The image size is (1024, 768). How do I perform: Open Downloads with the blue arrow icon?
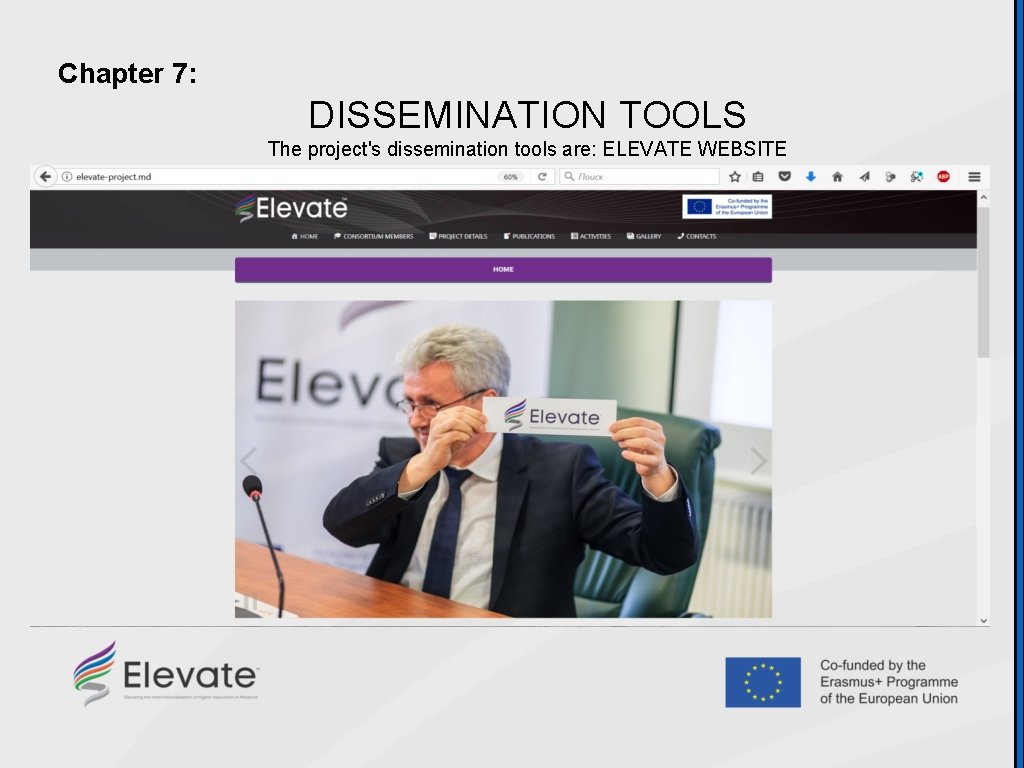[810, 176]
